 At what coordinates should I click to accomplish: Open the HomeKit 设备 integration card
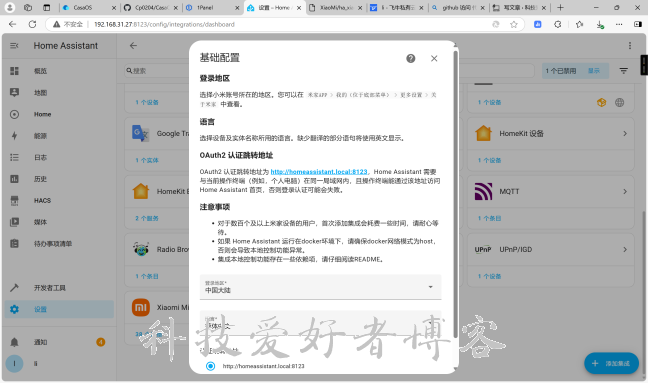[551, 133]
